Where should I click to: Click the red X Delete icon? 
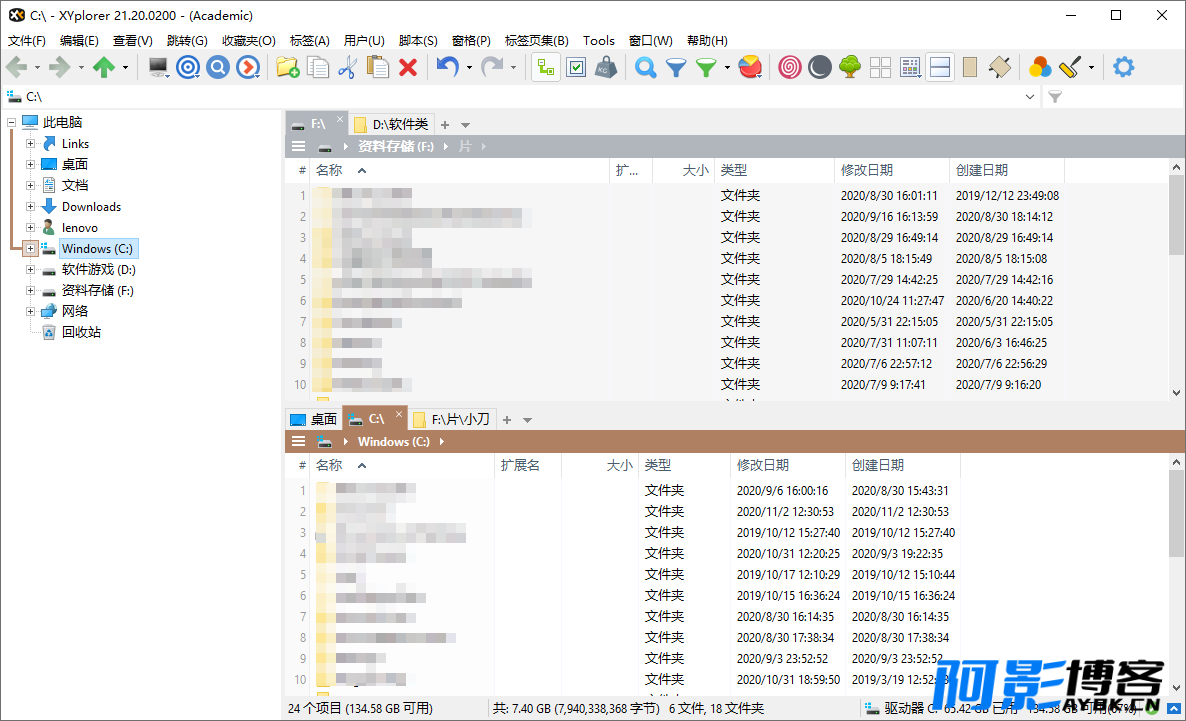click(x=408, y=68)
